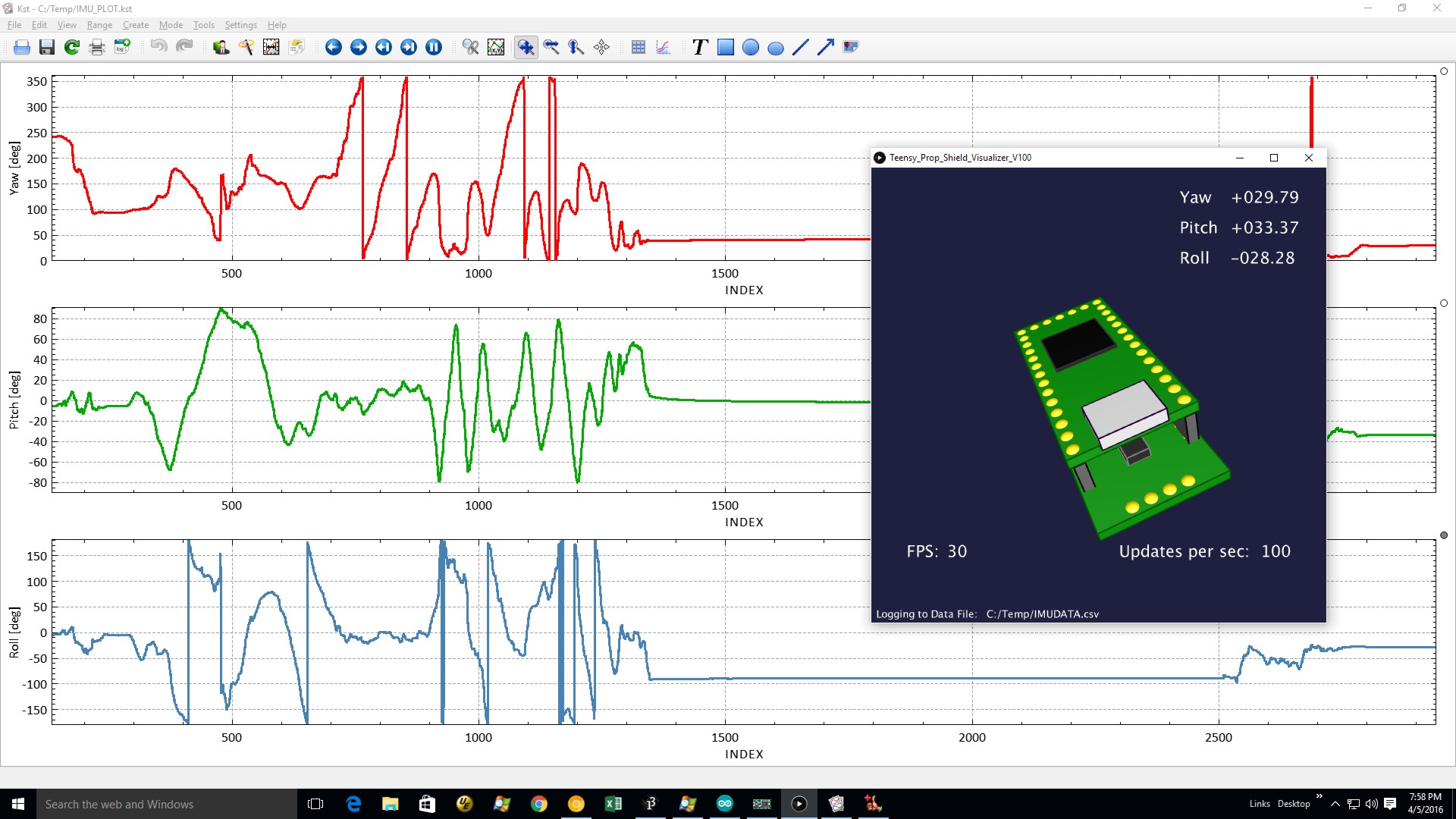
Task: Select the Y-axis zoom tool
Action: 576,47
